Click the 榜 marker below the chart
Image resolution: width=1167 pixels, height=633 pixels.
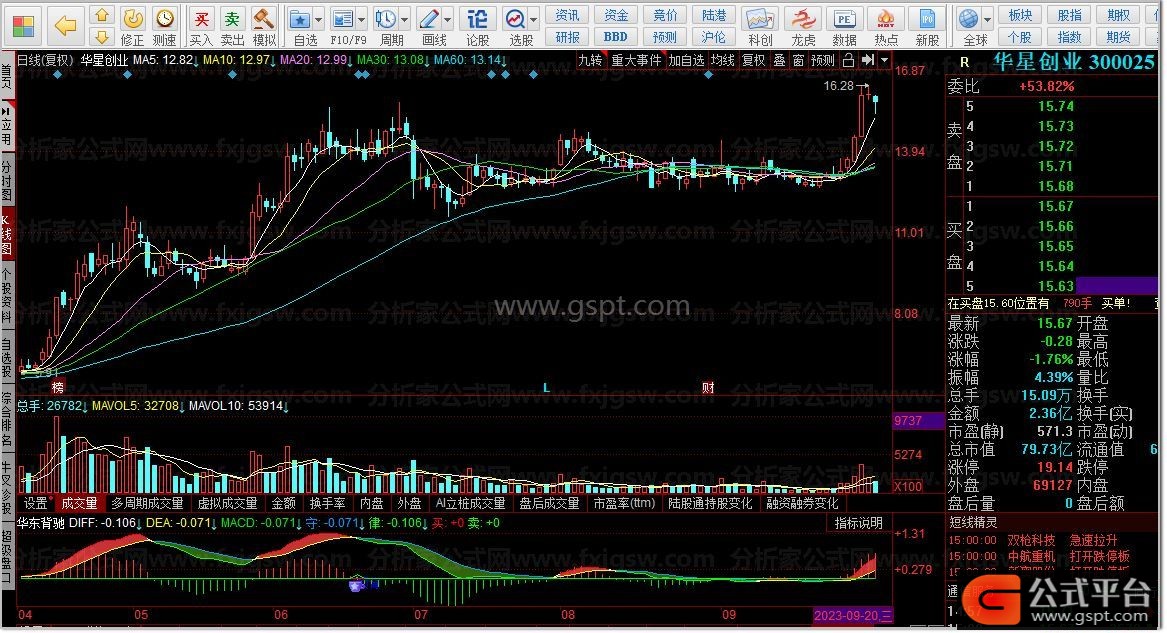(x=58, y=388)
